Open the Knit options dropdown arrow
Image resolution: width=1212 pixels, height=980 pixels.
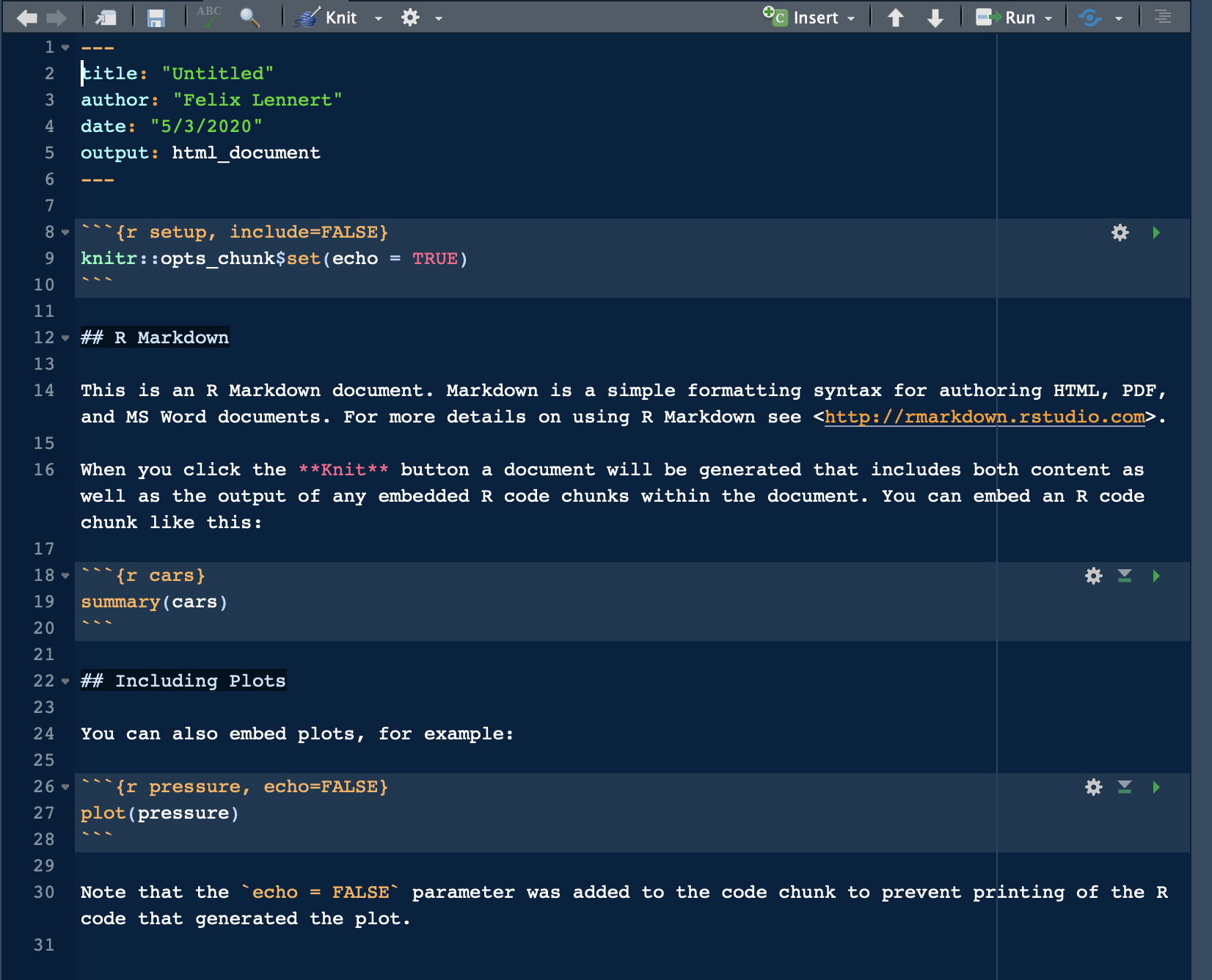379,18
